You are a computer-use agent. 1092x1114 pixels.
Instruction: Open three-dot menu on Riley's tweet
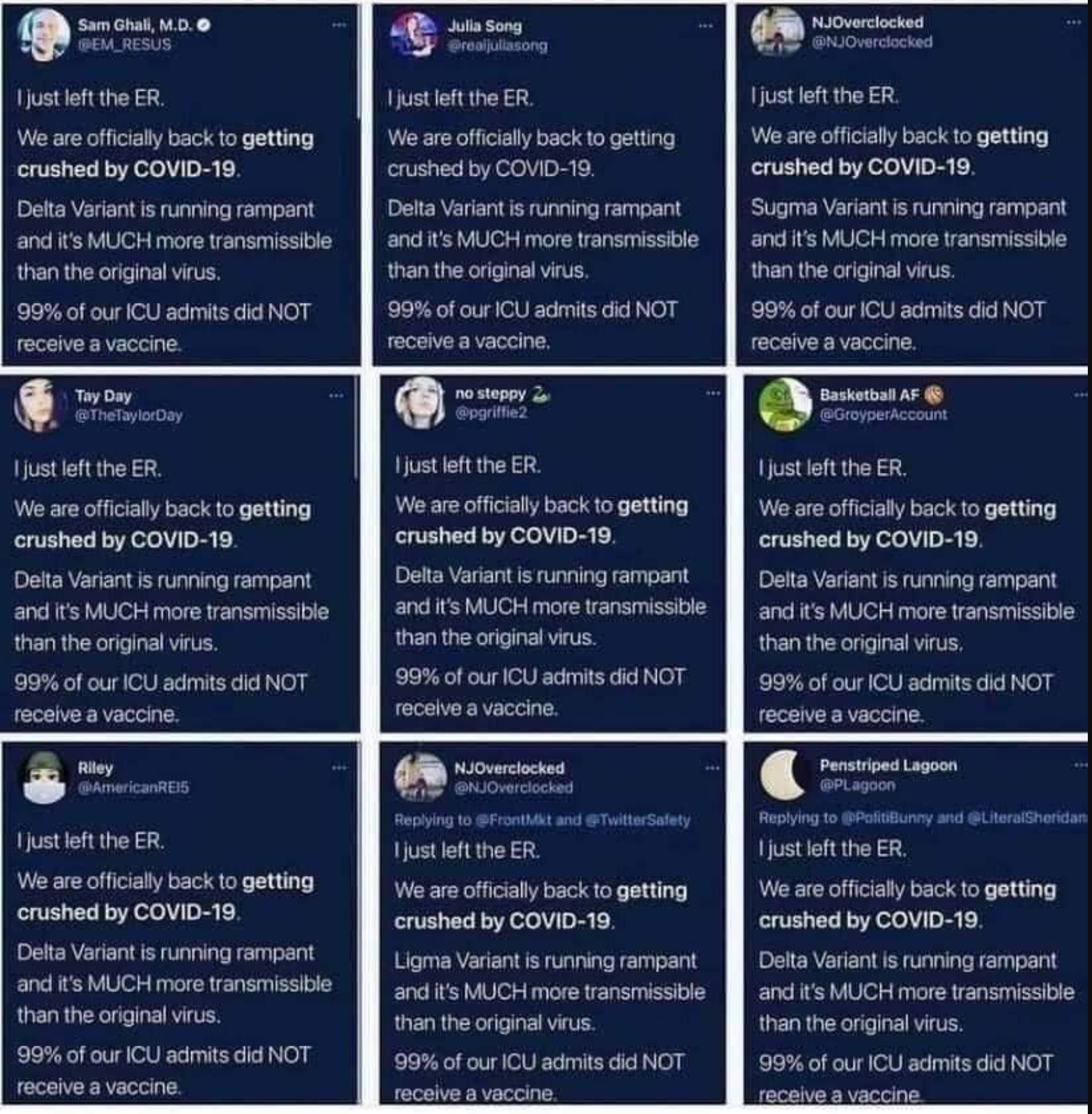coord(339,767)
